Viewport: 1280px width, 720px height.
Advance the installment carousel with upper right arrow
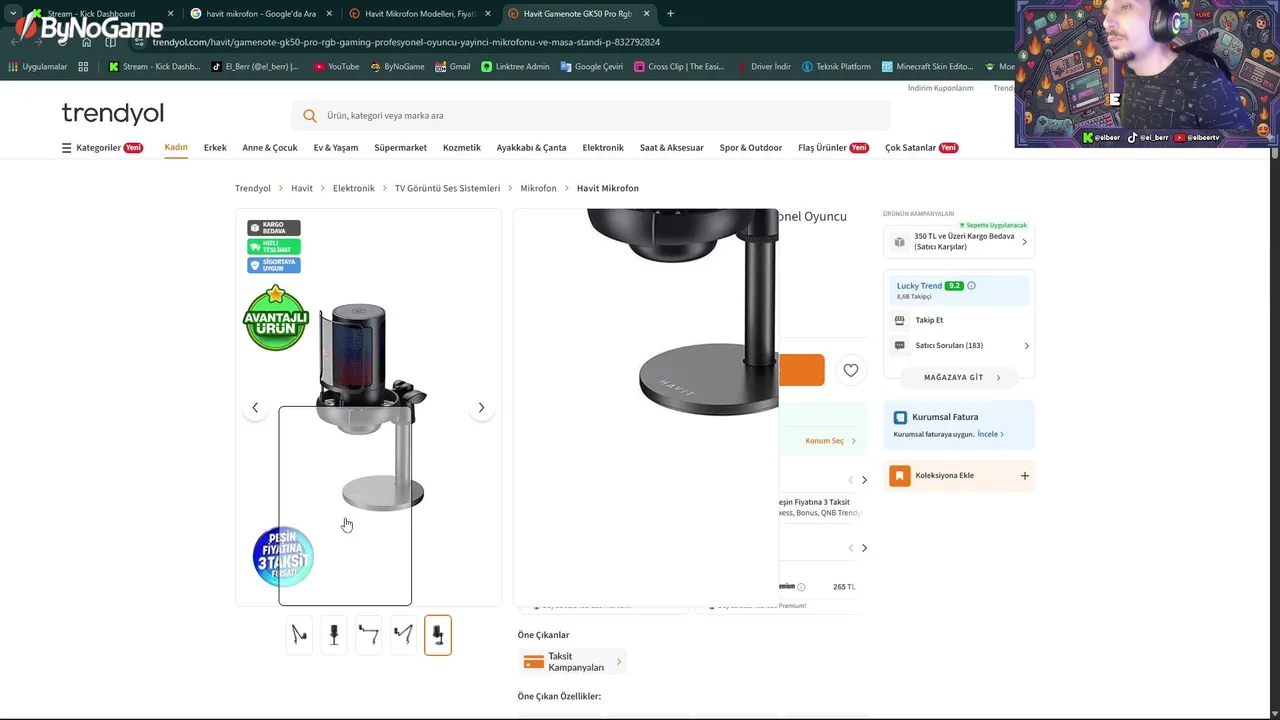[x=864, y=480]
